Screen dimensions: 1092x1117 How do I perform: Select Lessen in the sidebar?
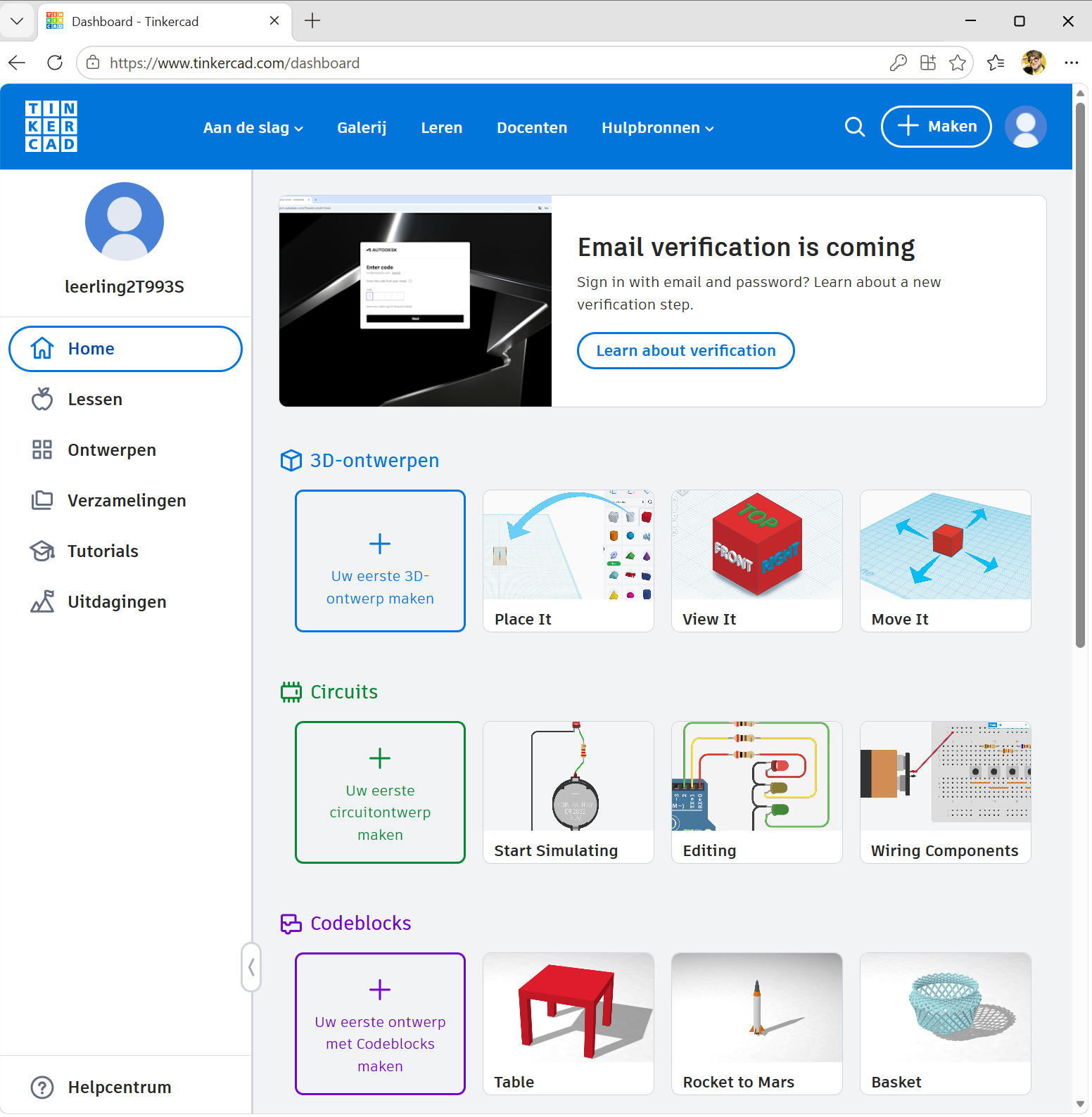click(x=125, y=399)
